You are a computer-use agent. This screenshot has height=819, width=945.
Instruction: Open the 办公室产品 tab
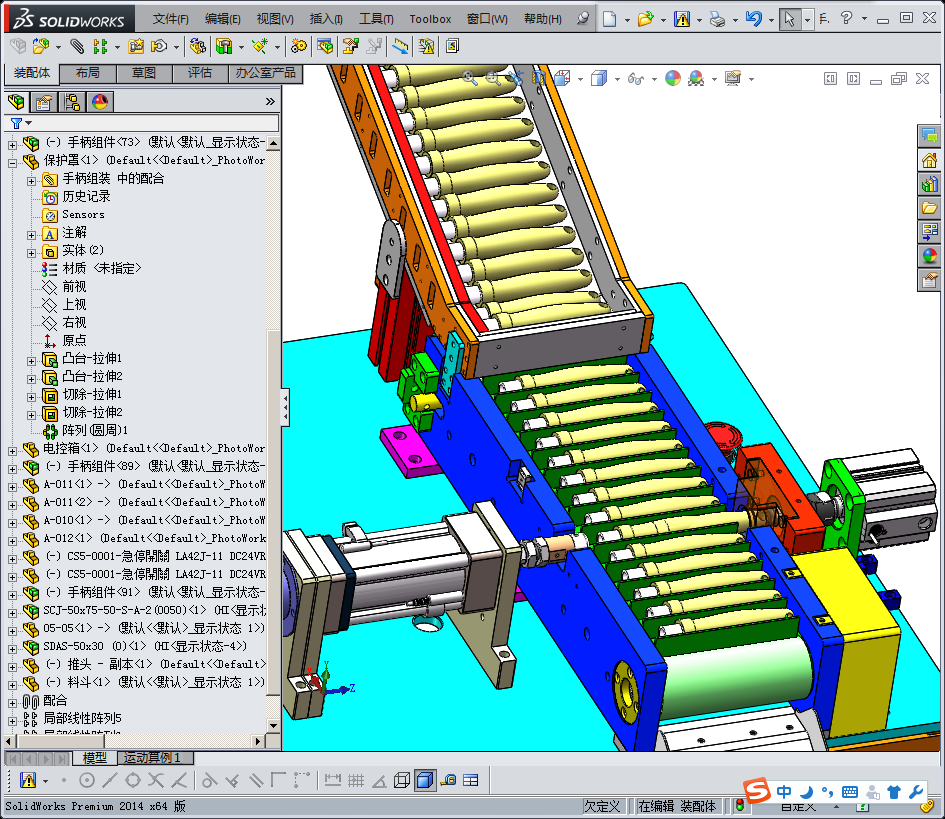tap(265, 73)
